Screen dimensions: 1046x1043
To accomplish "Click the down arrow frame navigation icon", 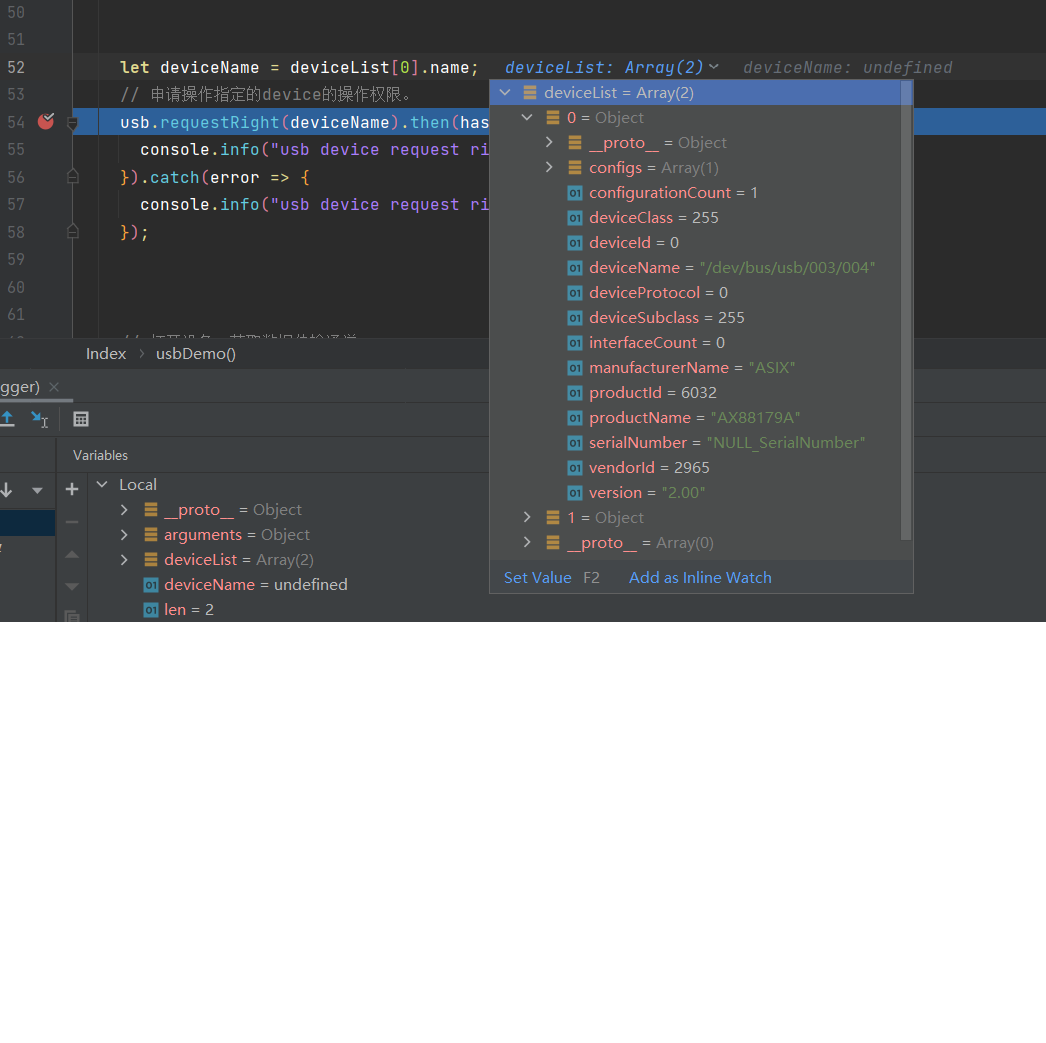I will [7, 490].
